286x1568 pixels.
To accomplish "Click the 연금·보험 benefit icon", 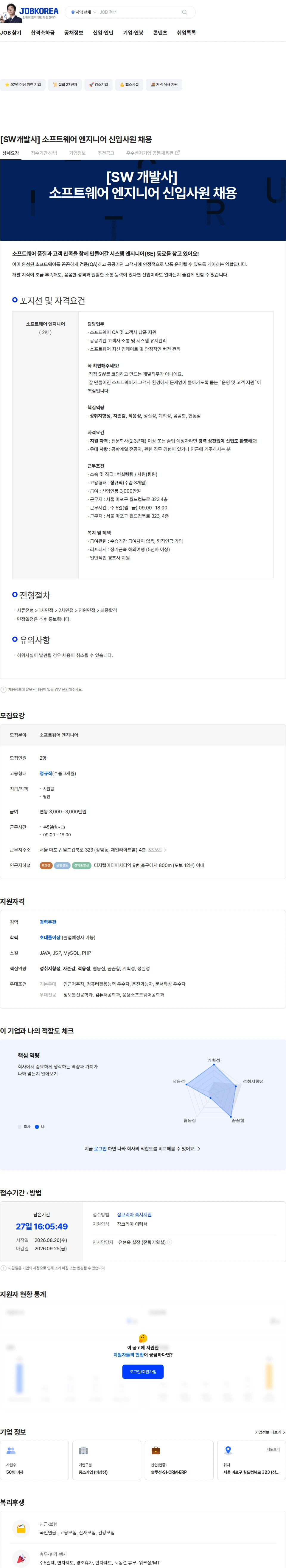I will click(x=21, y=1528).
